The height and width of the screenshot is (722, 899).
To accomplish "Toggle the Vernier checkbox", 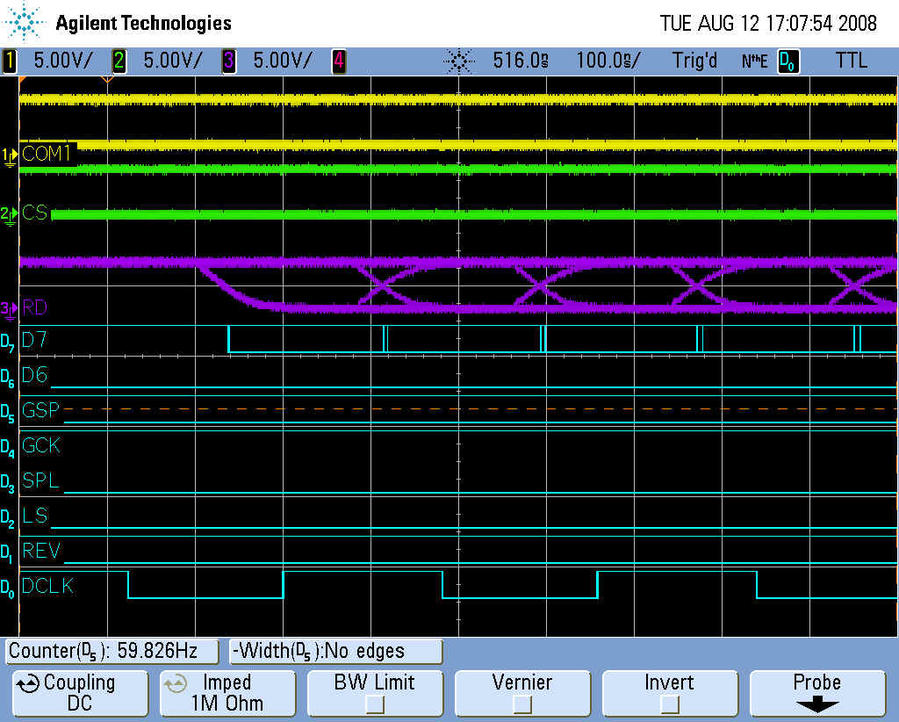I will tap(522, 704).
